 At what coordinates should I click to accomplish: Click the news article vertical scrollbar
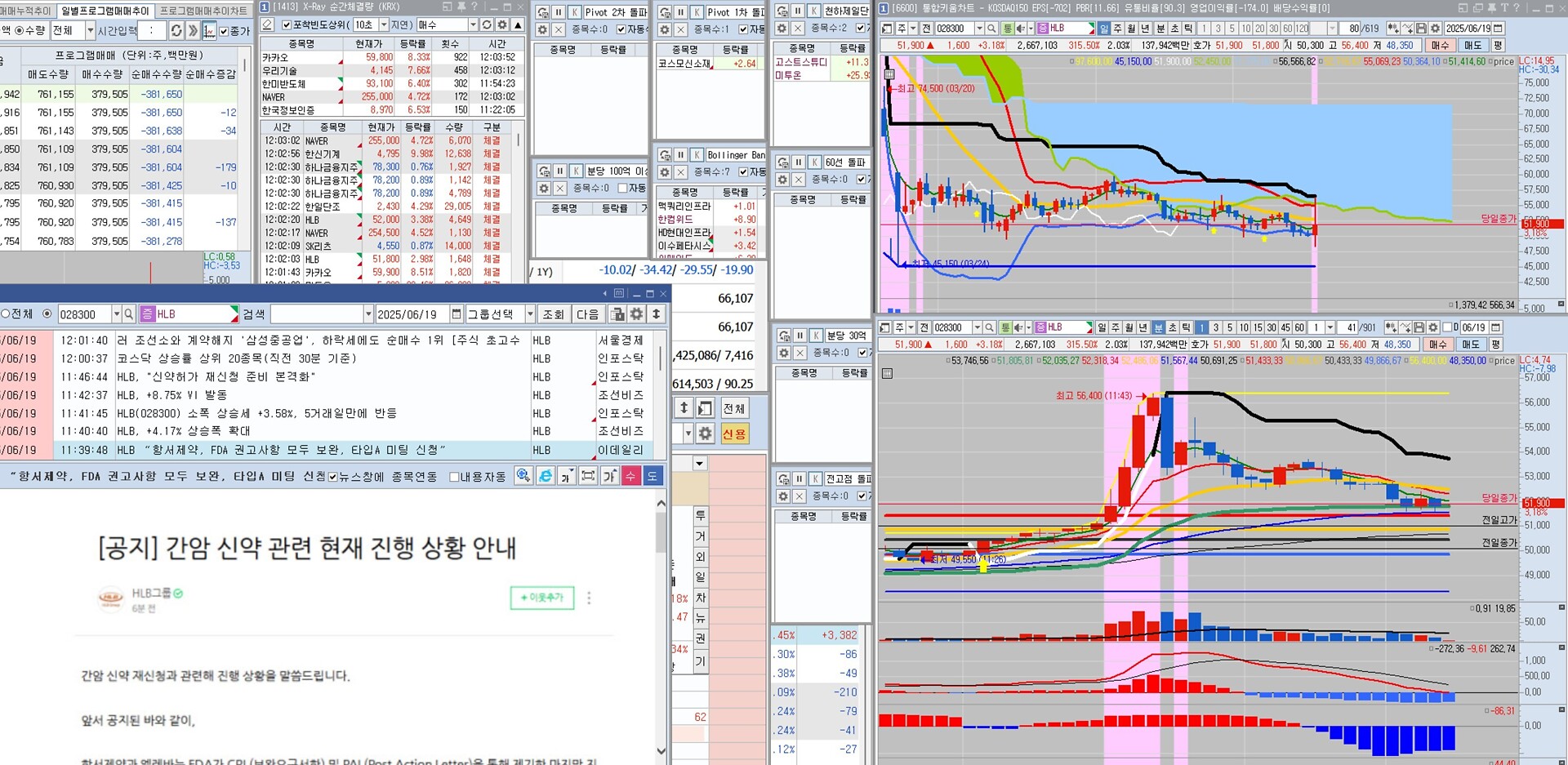point(661,628)
